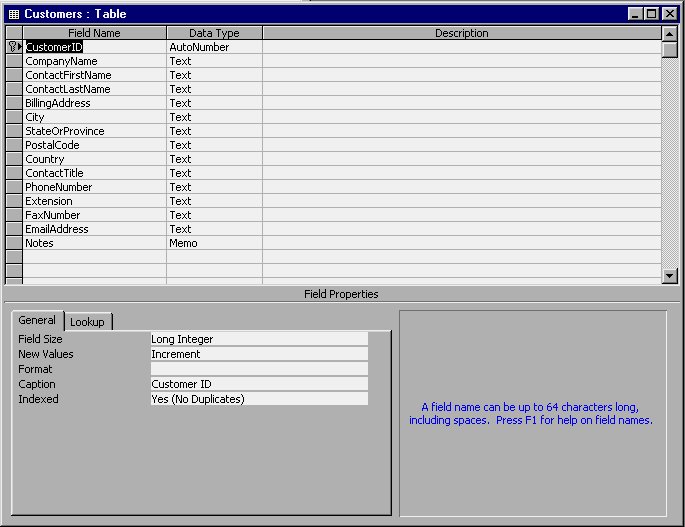Switch to the Lookup tab
Screen dimensions: 685x527
[x=87, y=322]
